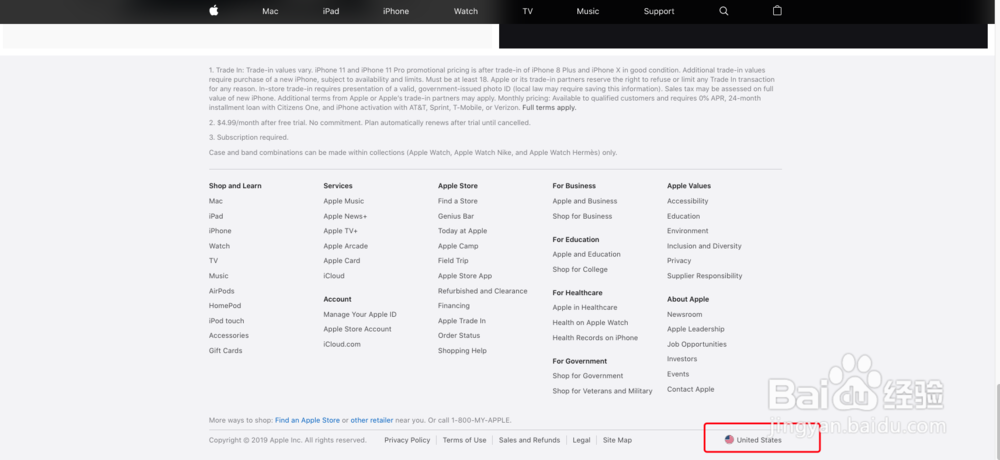Follow the blue Find an Apple Store link

(x=307, y=420)
